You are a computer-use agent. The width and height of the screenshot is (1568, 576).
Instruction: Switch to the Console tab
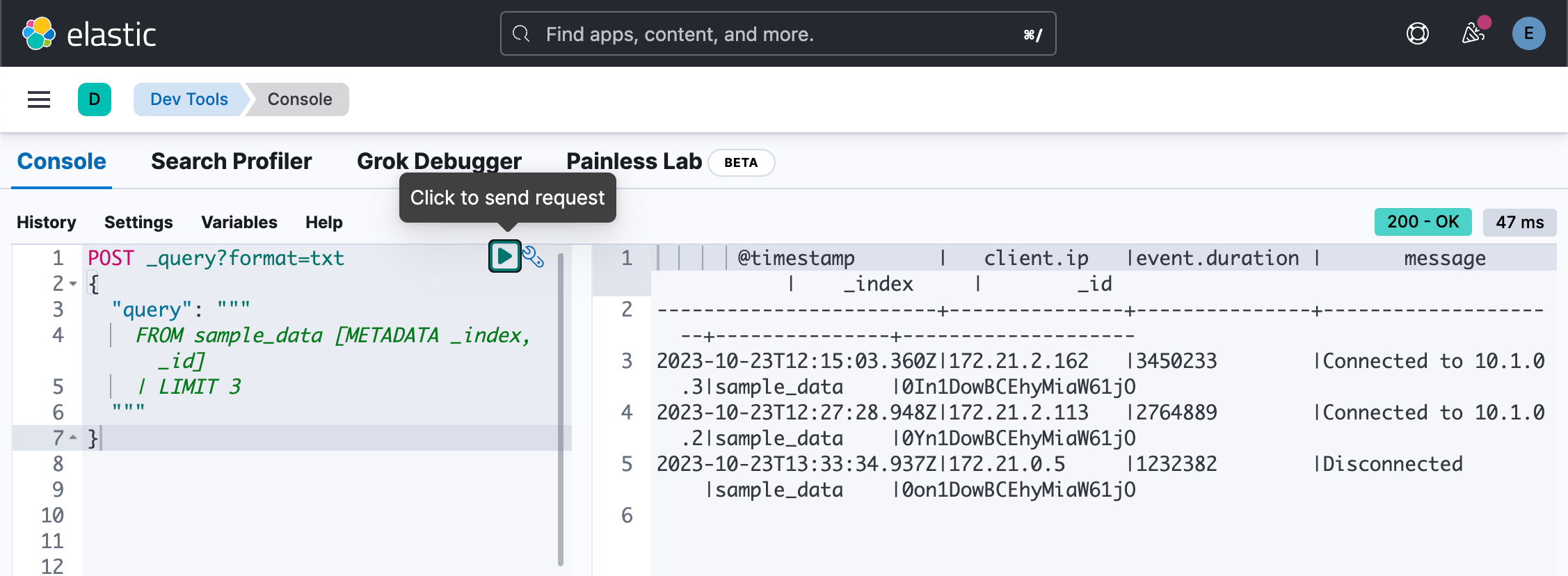click(x=62, y=161)
